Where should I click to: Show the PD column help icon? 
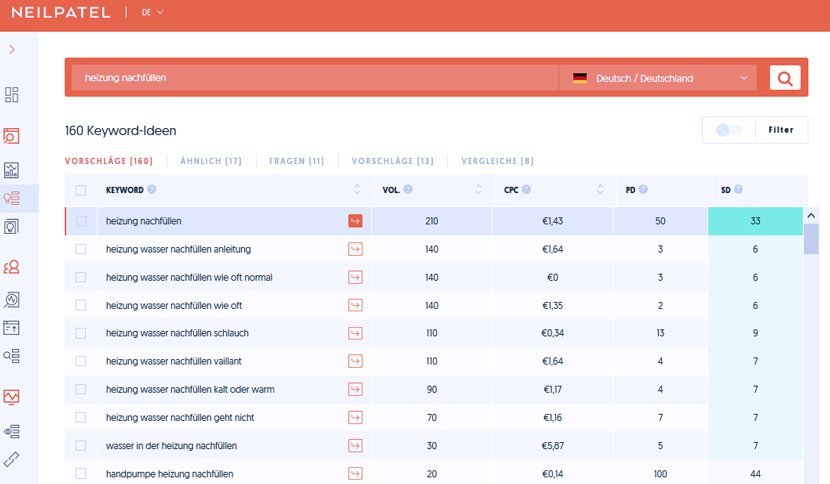click(643, 189)
